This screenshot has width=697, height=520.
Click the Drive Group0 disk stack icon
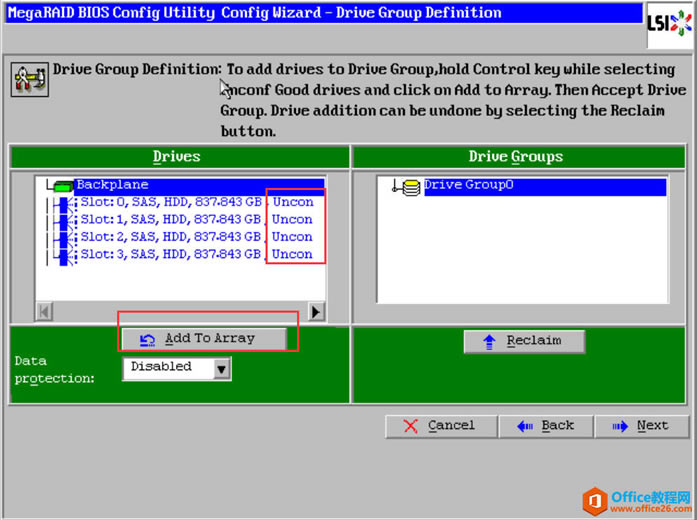click(x=412, y=188)
